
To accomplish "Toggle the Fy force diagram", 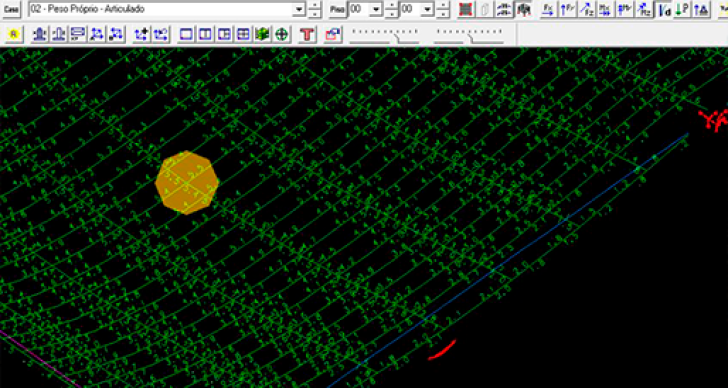I will pos(567,9).
